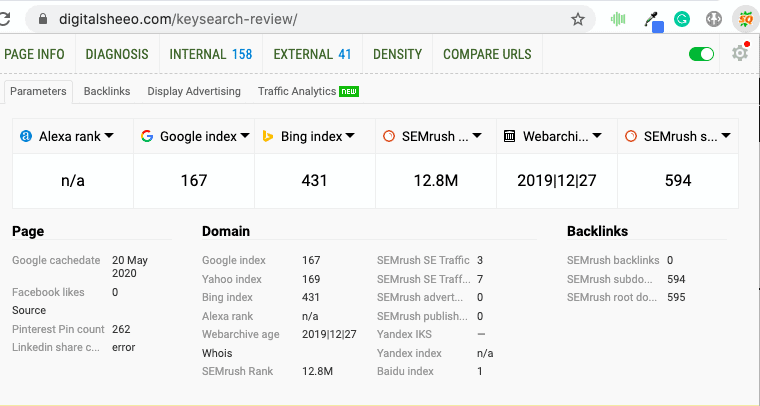Click the browser address bar URL
Viewport: 760px width, 406px height.
click(x=178, y=19)
